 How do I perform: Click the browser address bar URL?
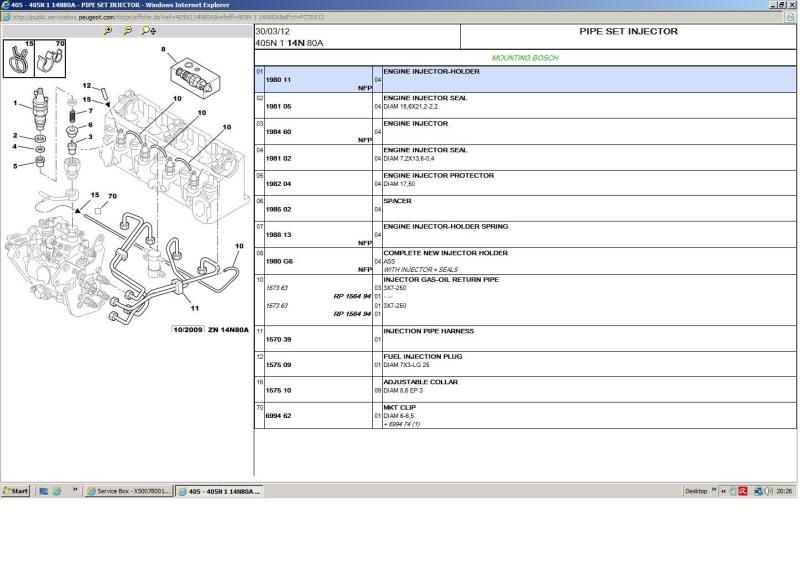[x=168, y=17]
